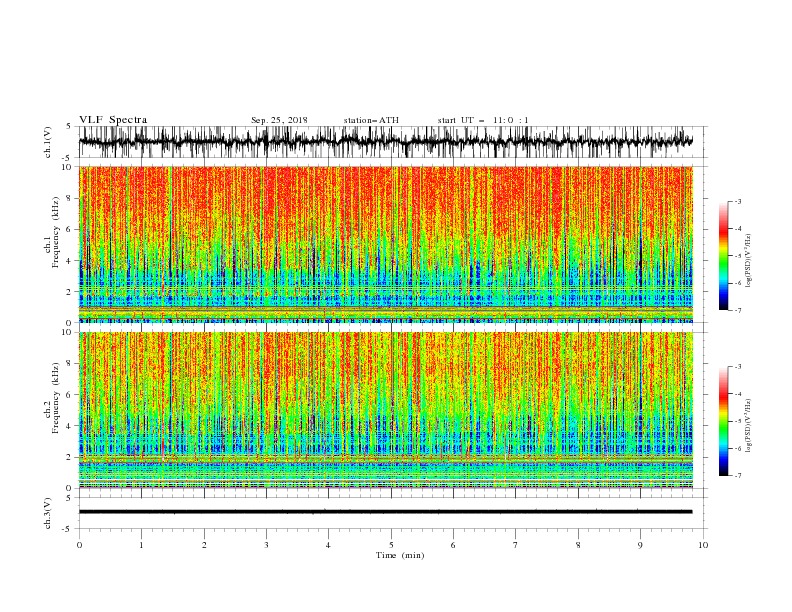Click the "1" tick on the time axis
The height and width of the screenshot is (612, 792).
click(x=141, y=545)
